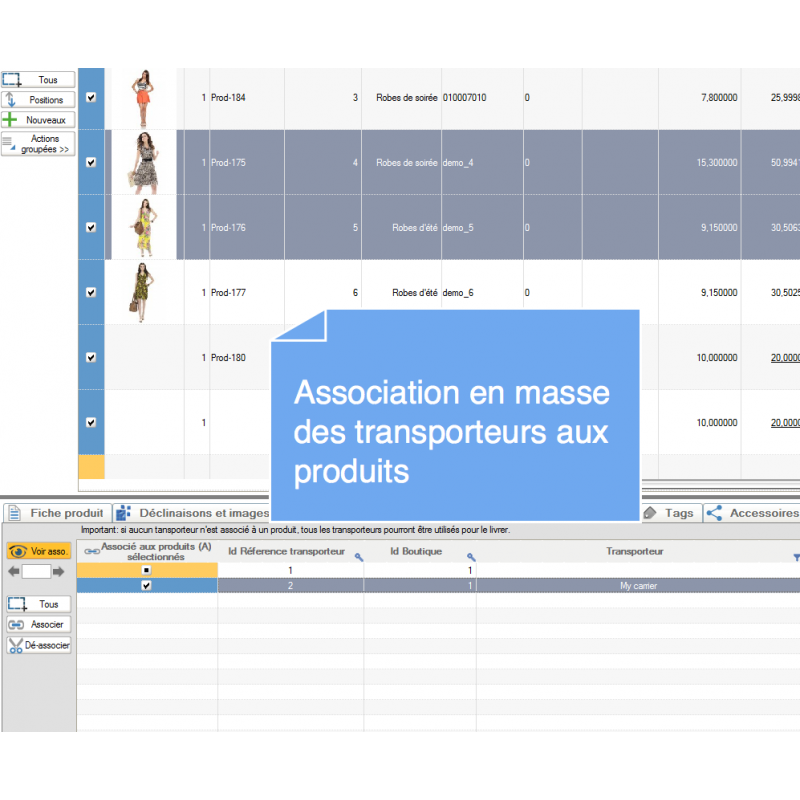Image resolution: width=800 pixels, height=800 pixels.
Task: Toggle the checkbox on the Prod-177 row
Action: (91, 292)
